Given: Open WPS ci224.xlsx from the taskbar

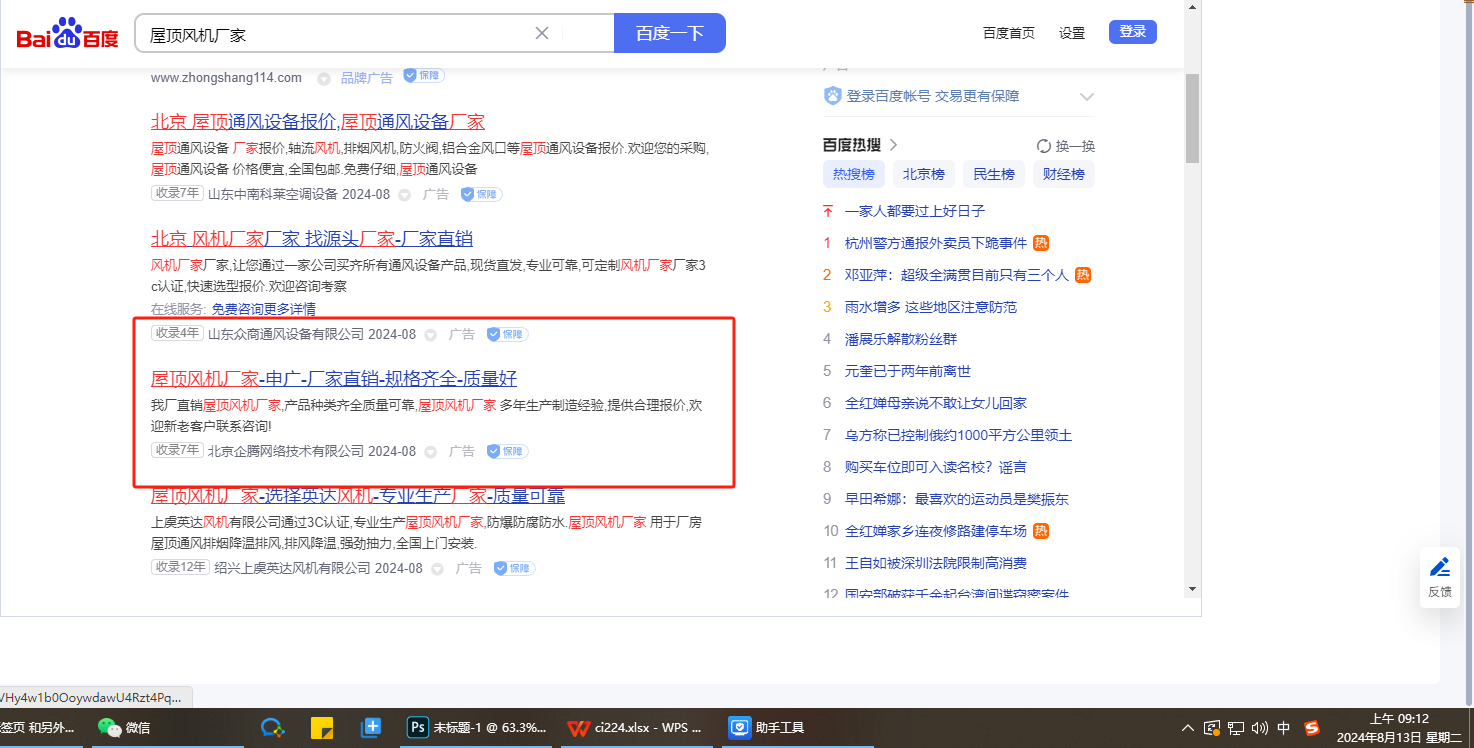Looking at the screenshot, I should 635,728.
